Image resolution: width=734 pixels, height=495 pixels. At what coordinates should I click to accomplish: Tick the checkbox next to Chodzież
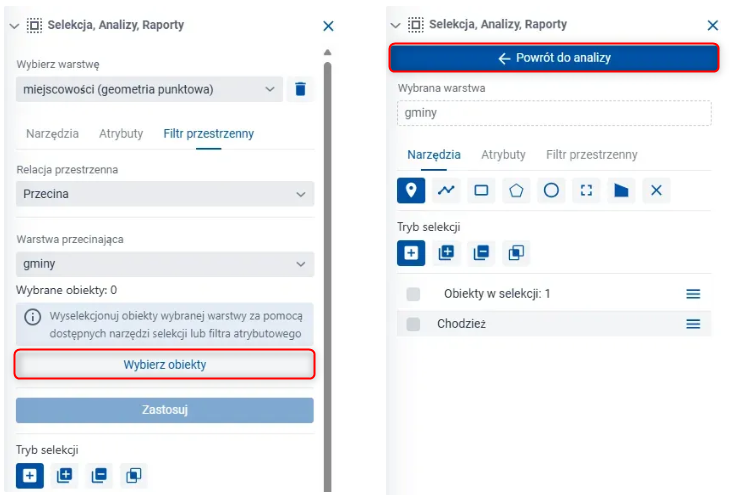click(x=413, y=324)
